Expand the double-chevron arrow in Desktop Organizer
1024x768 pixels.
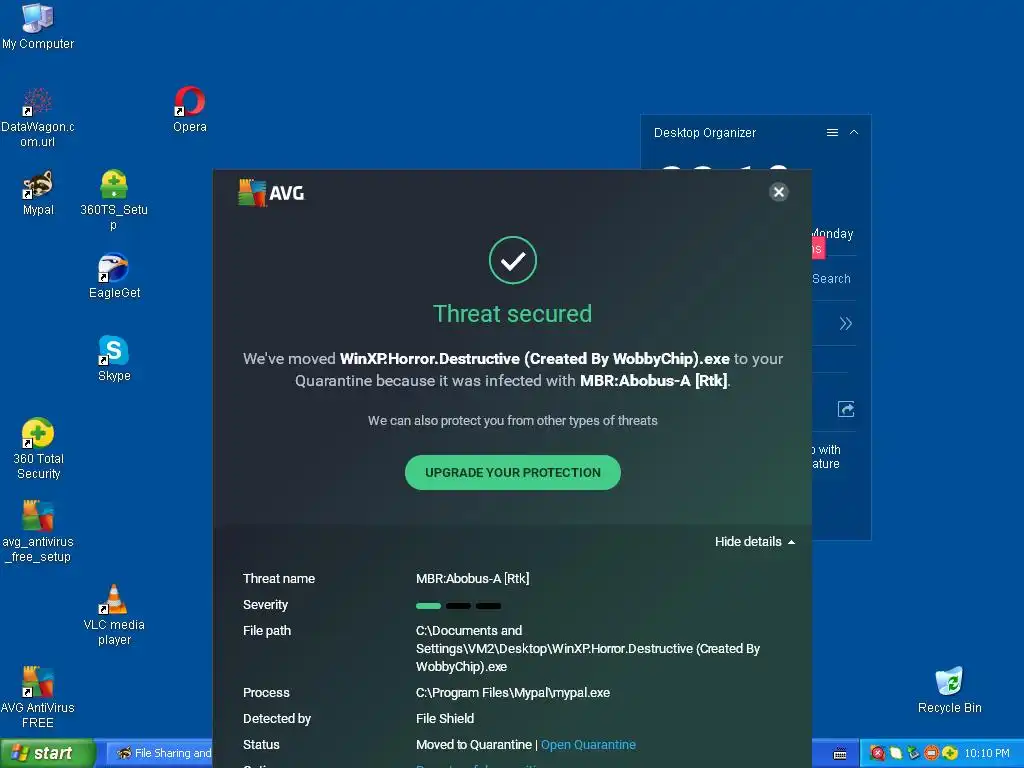click(x=846, y=323)
